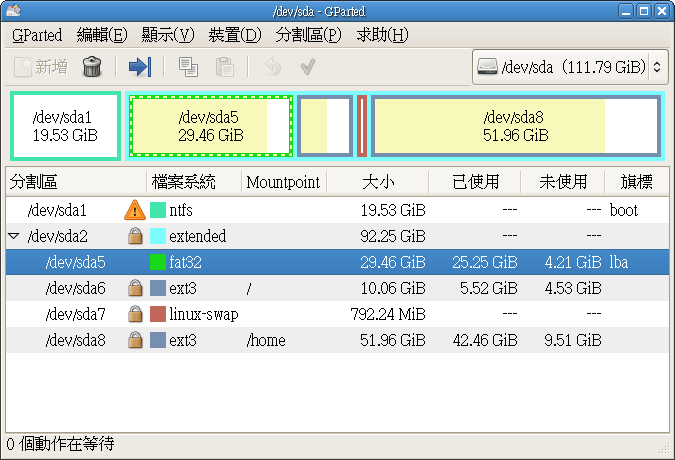Click the Apply checkmark toolbar icon
The height and width of the screenshot is (460, 675).
[308, 67]
